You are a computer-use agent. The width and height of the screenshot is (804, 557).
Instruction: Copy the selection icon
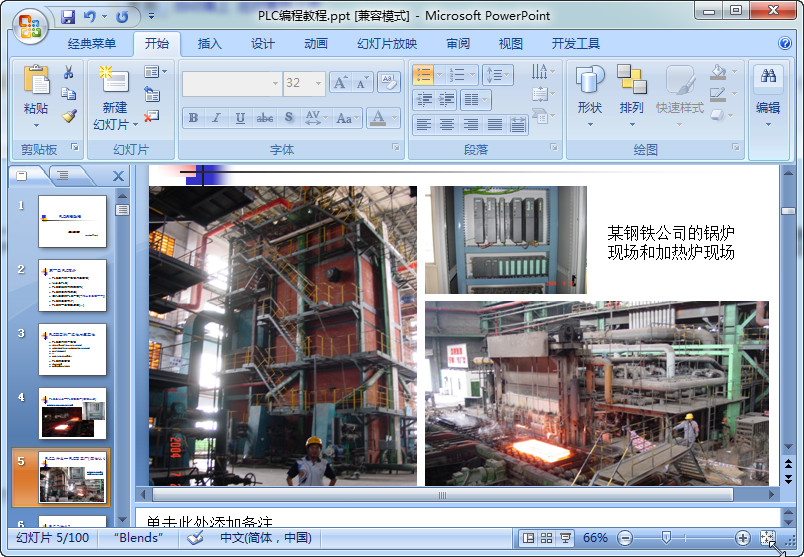(x=68, y=94)
